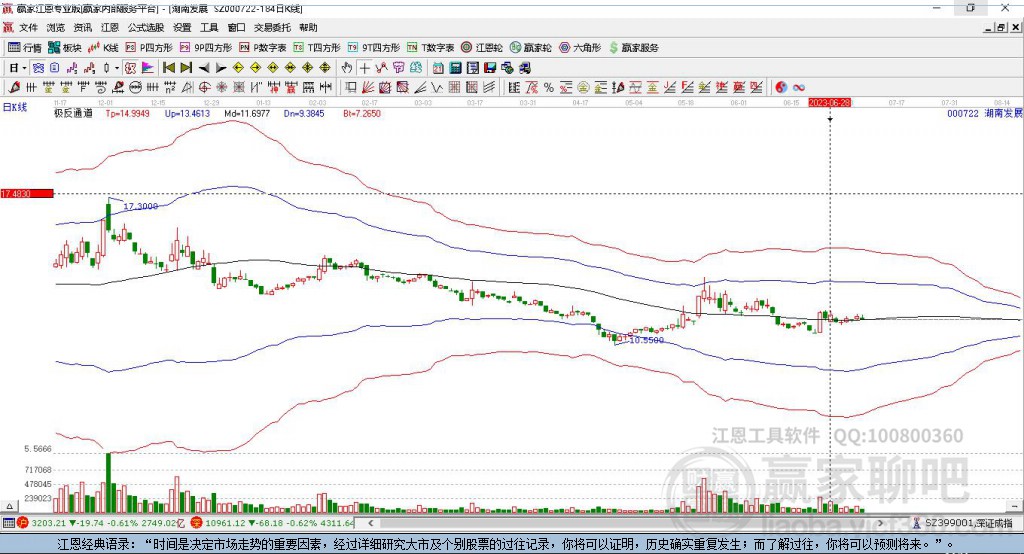Open the 六角形 hexagon tool

tap(580, 48)
